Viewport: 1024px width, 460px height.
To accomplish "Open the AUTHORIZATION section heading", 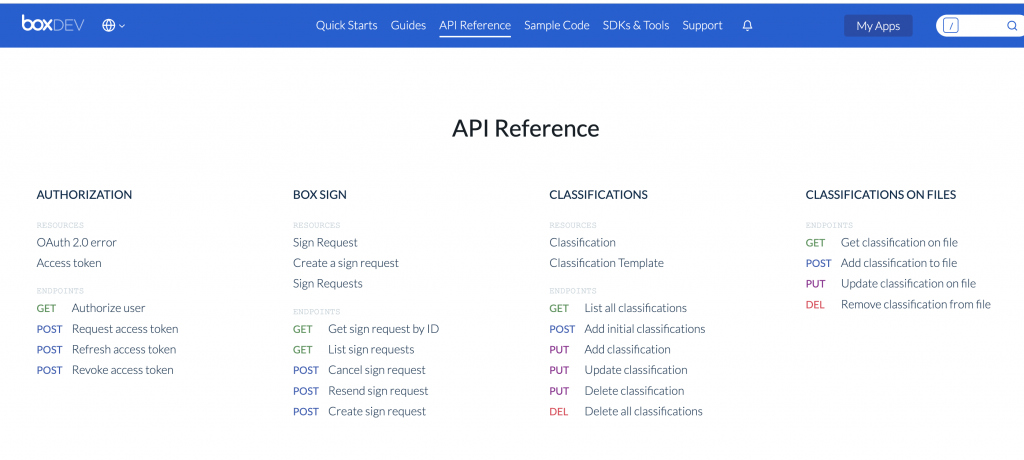I will [84, 195].
